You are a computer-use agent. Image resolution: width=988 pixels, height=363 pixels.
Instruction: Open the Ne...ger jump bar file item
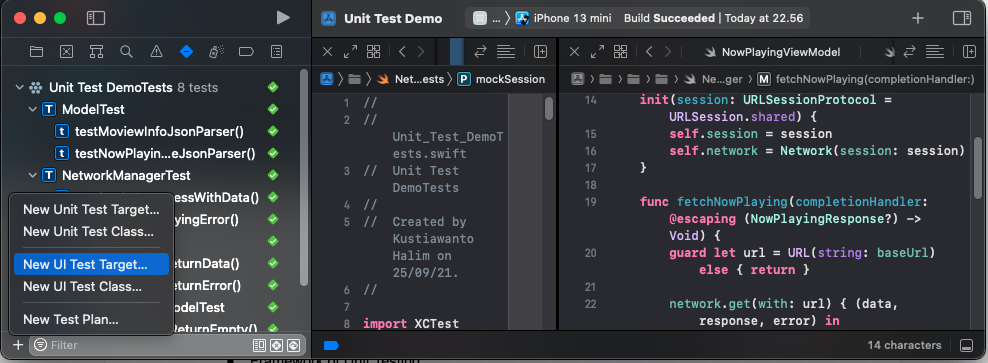point(713,79)
